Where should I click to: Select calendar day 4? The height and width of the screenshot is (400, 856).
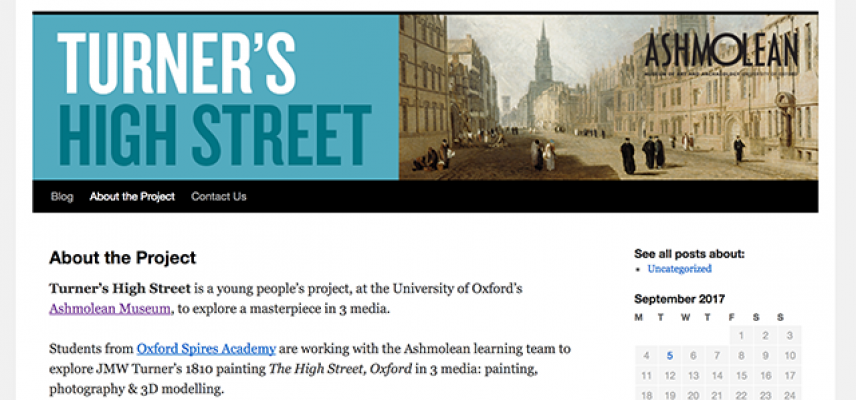tap(646, 356)
